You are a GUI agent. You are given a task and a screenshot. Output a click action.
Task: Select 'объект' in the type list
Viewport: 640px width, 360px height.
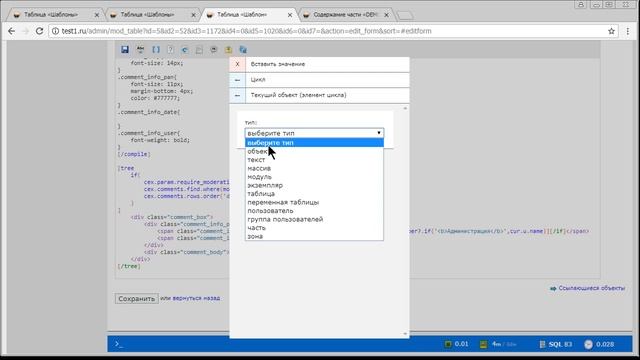314,151
